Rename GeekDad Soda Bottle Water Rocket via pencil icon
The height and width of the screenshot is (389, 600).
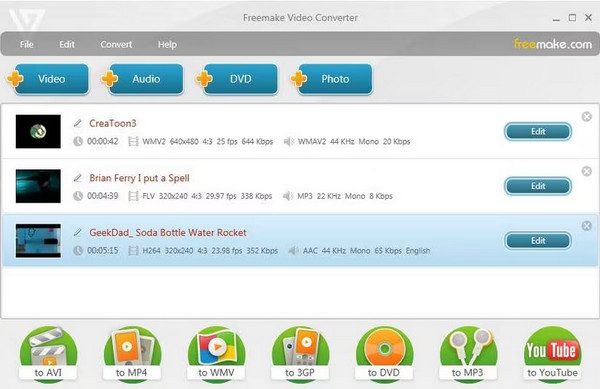pos(78,233)
